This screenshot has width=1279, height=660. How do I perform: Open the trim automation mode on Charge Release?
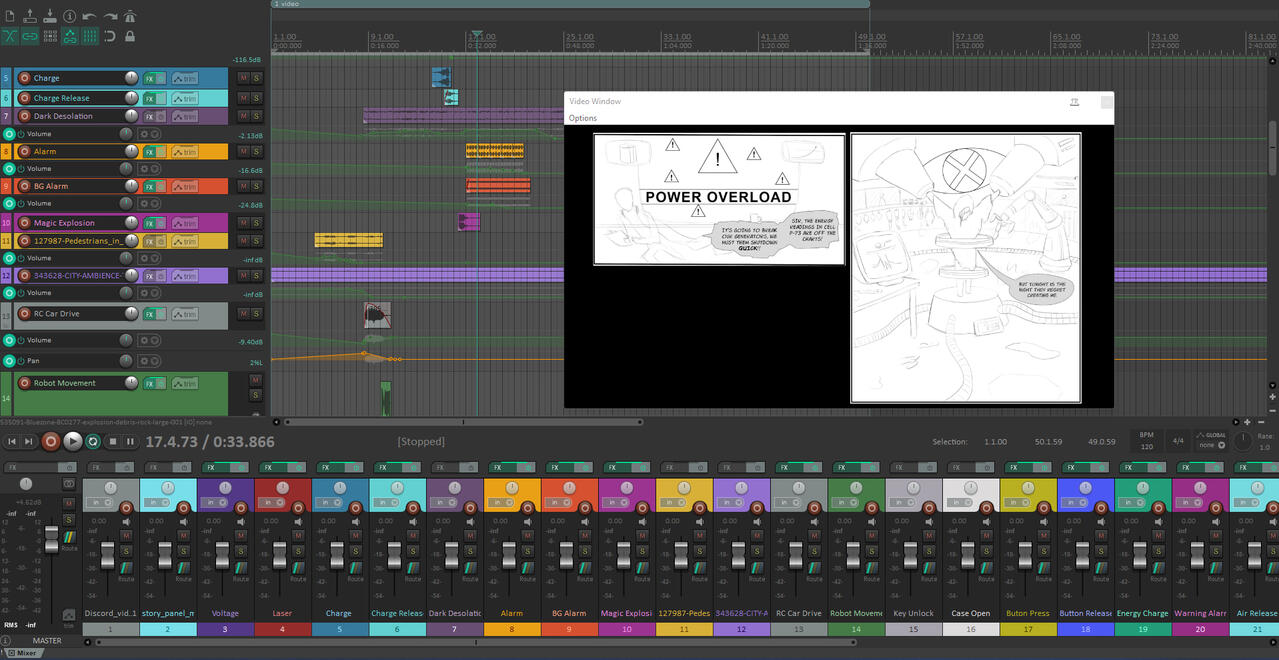point(184,98)
